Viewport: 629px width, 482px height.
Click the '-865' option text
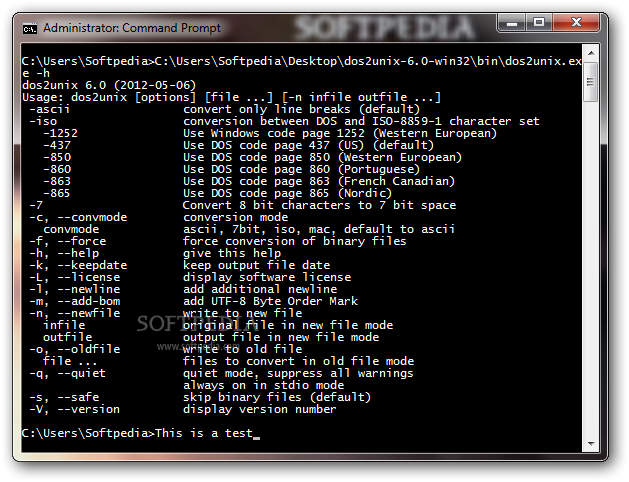pos(57,193)
